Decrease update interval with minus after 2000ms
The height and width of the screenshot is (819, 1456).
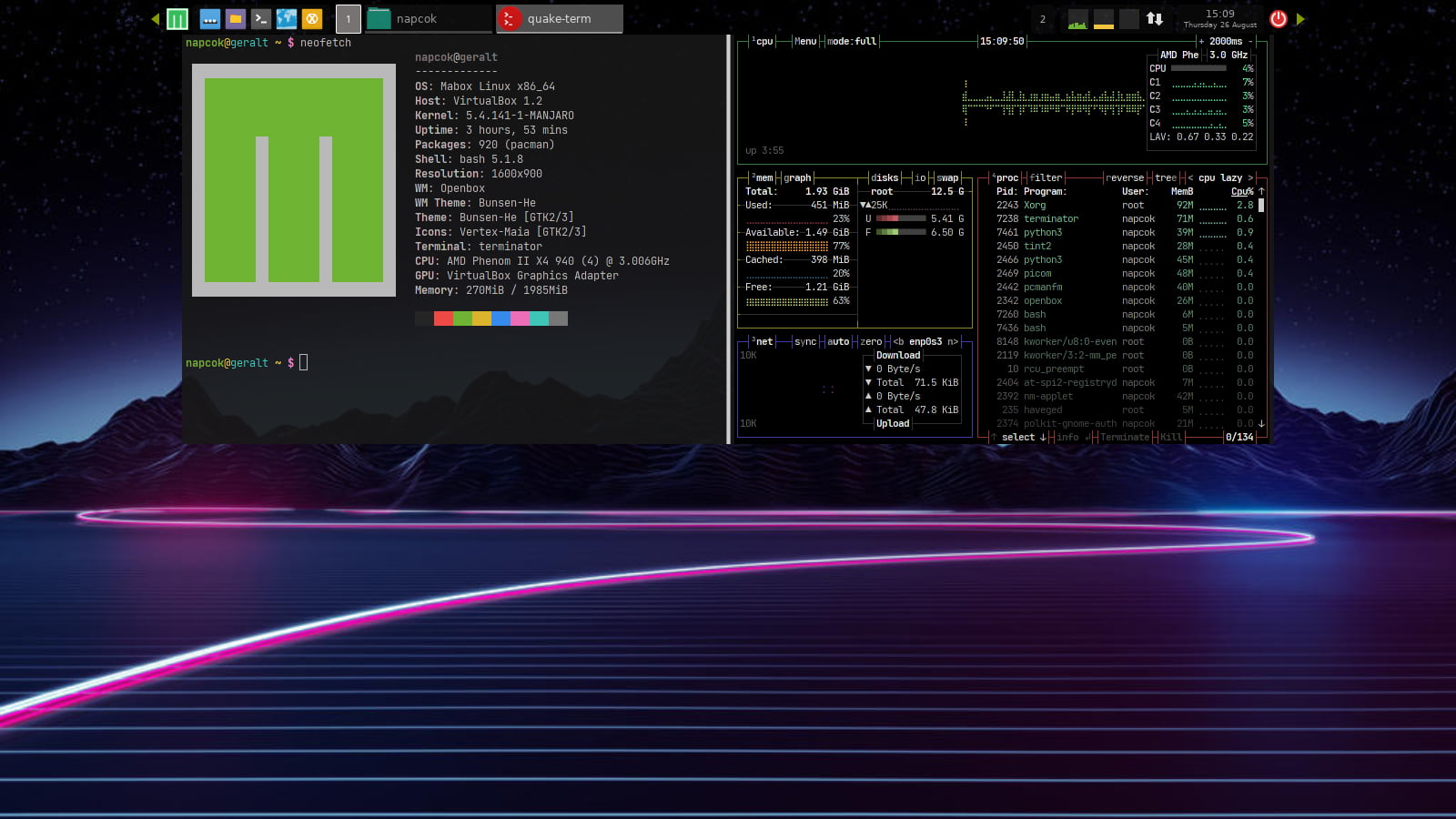[1250, 41]
